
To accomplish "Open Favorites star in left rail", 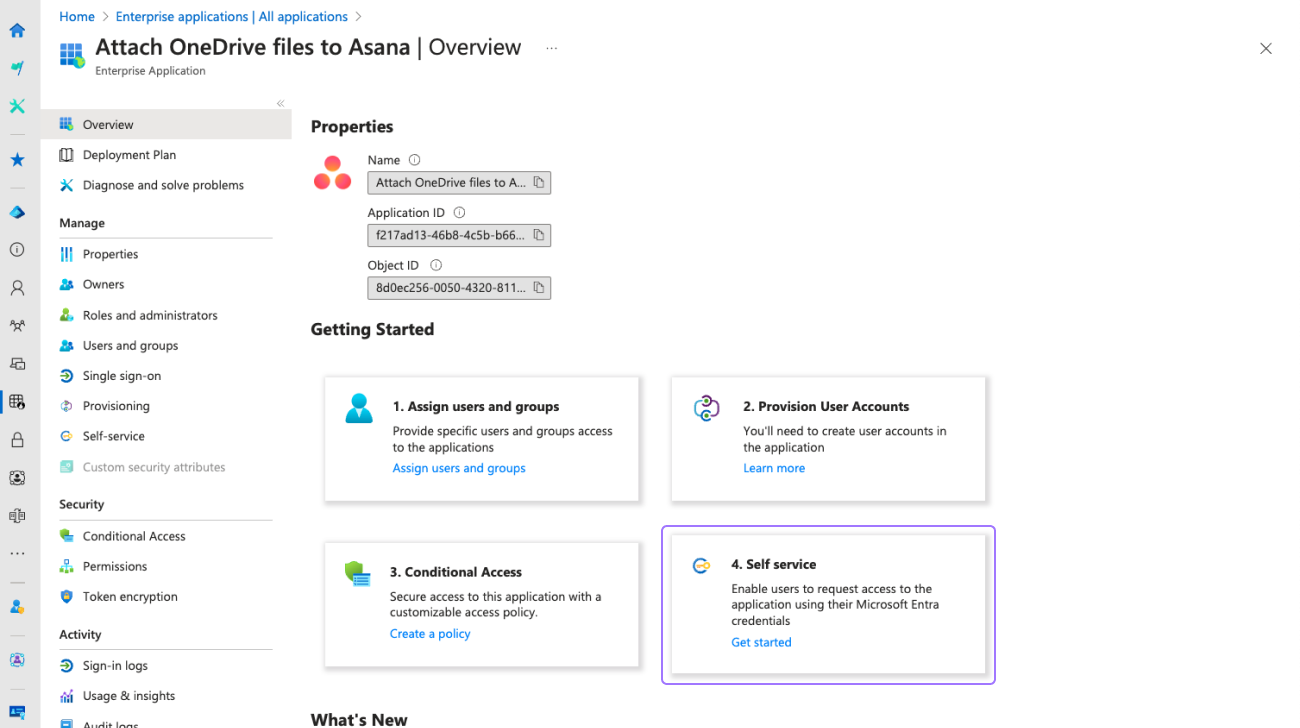I will point(17,160).
